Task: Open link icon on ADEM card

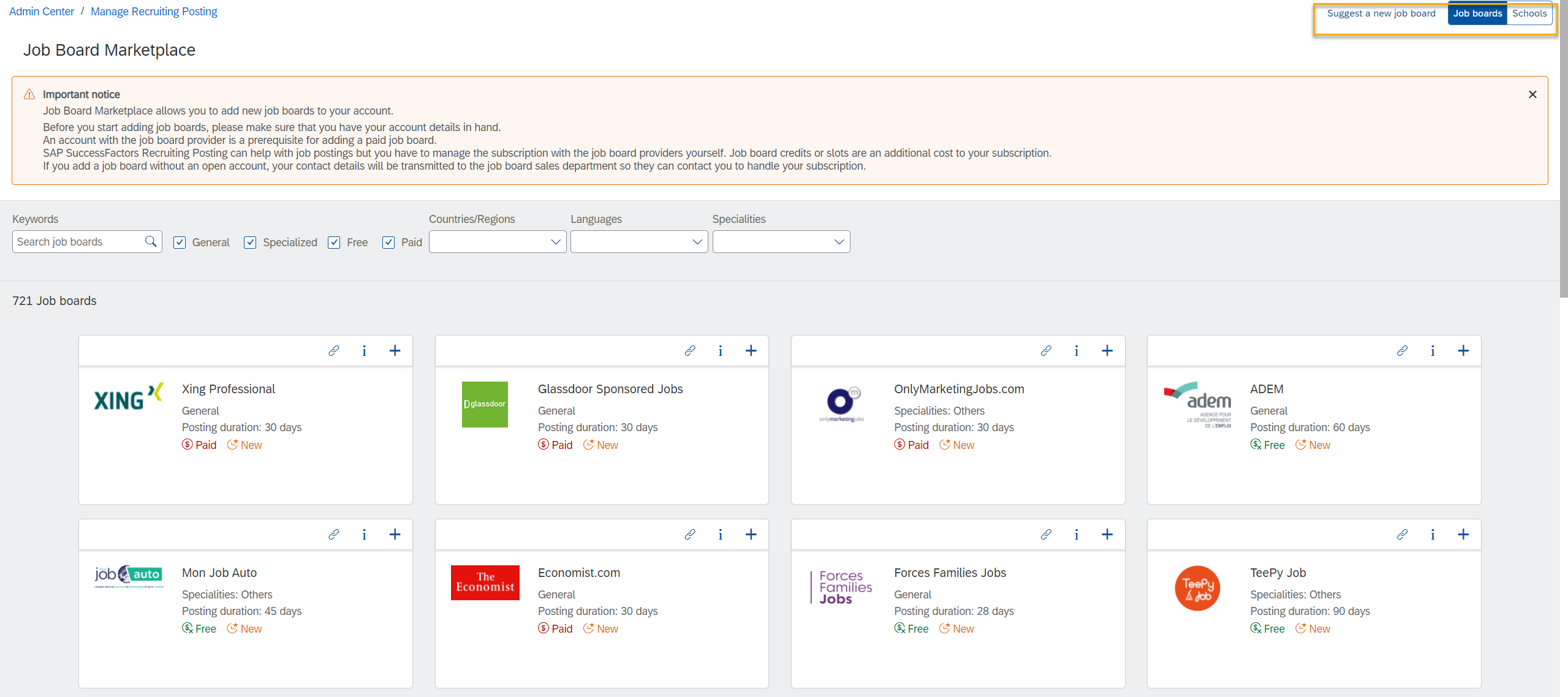Action: [1402, 351]
